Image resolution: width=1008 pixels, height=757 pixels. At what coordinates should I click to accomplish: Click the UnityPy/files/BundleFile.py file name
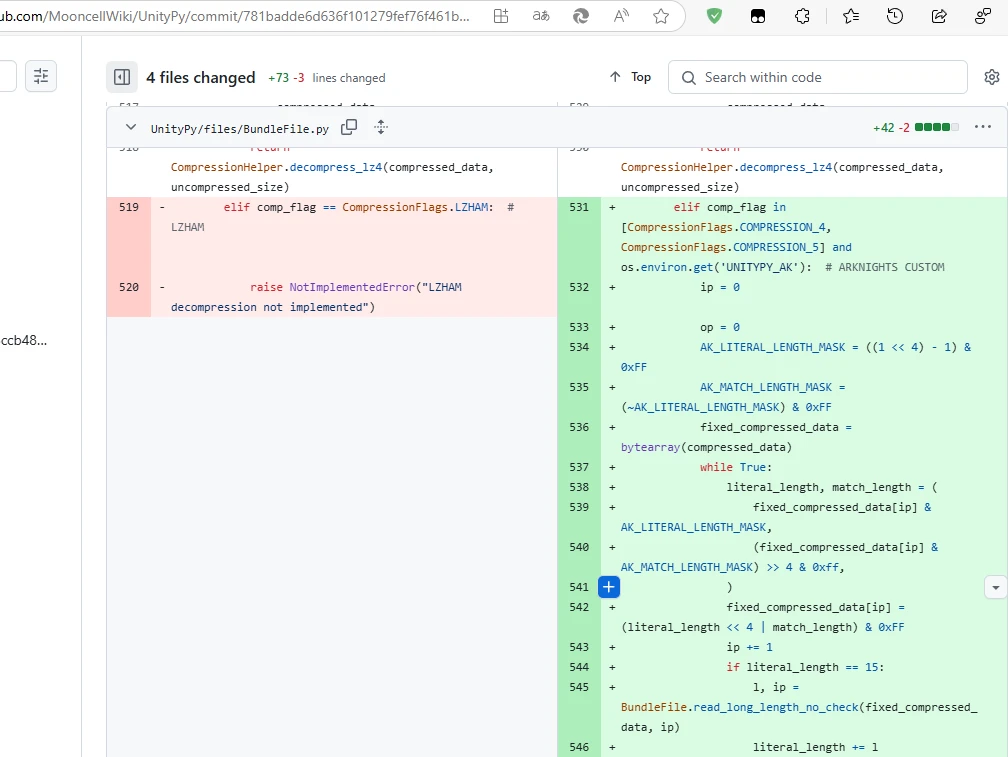(240, 129)
